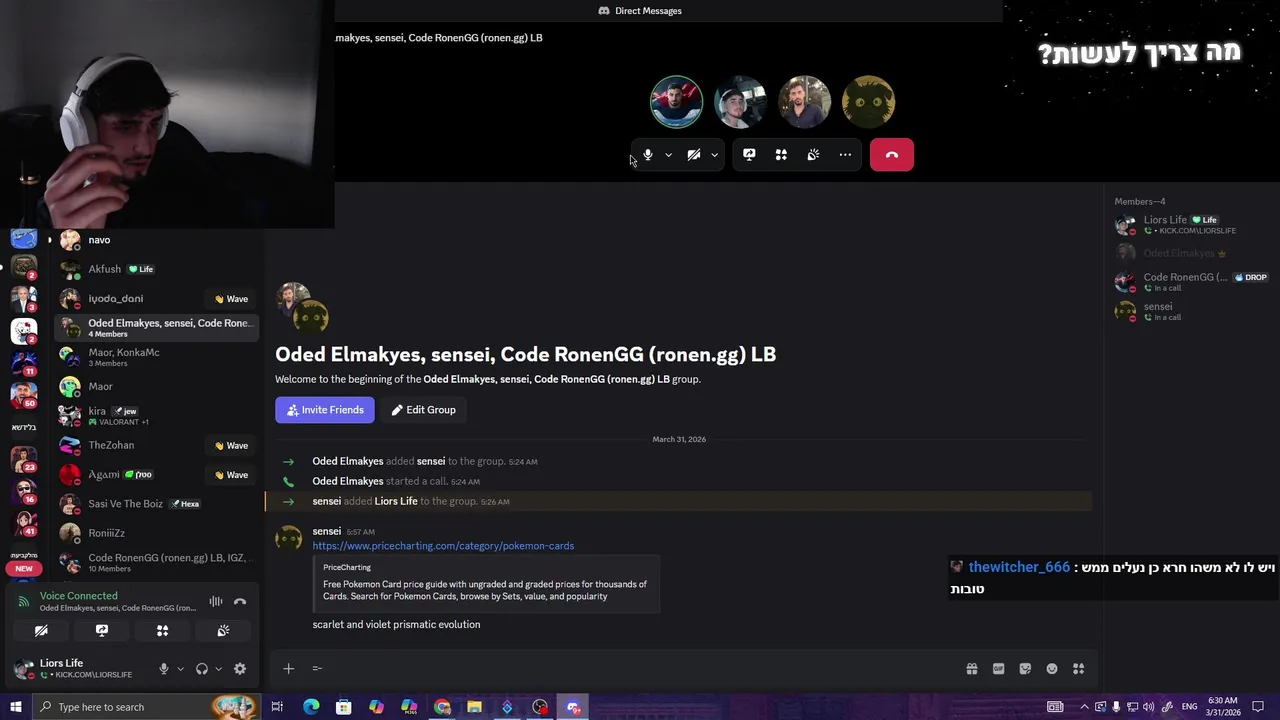Select the black cat avatar in call
This screenshot has width=1280, height=720.
pos(868,101)
